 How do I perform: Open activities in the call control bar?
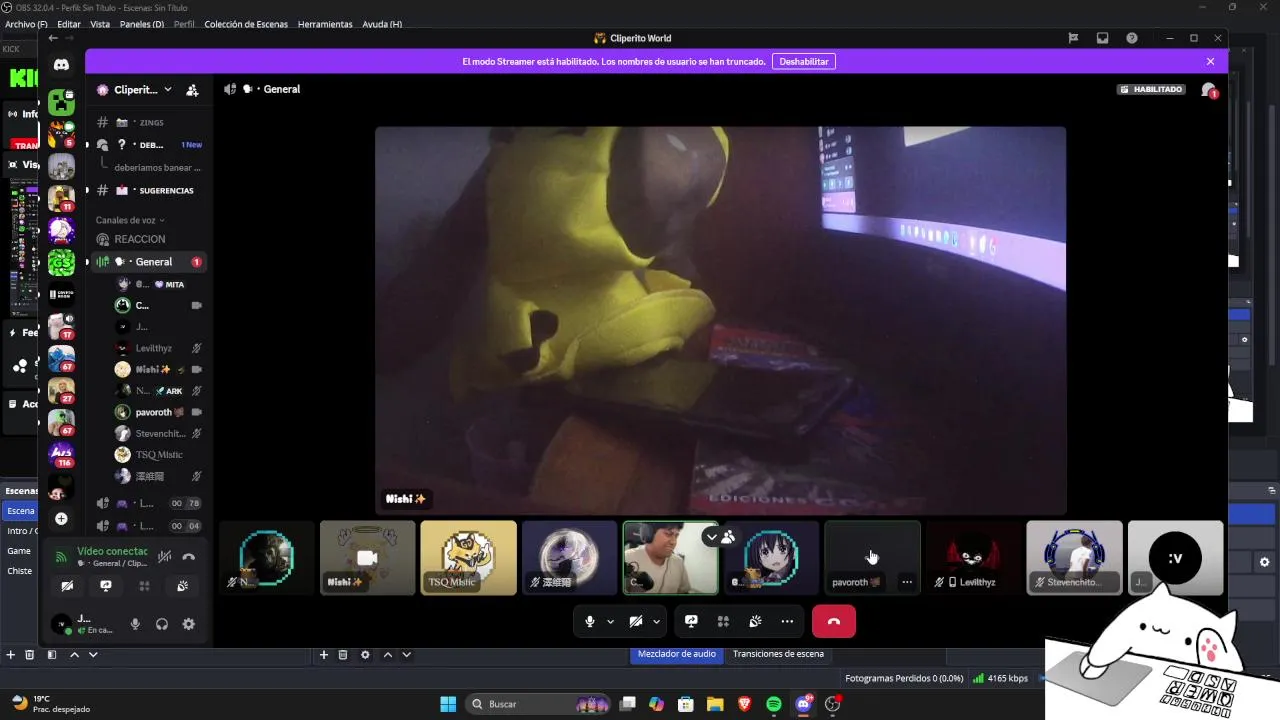(723, 621)
